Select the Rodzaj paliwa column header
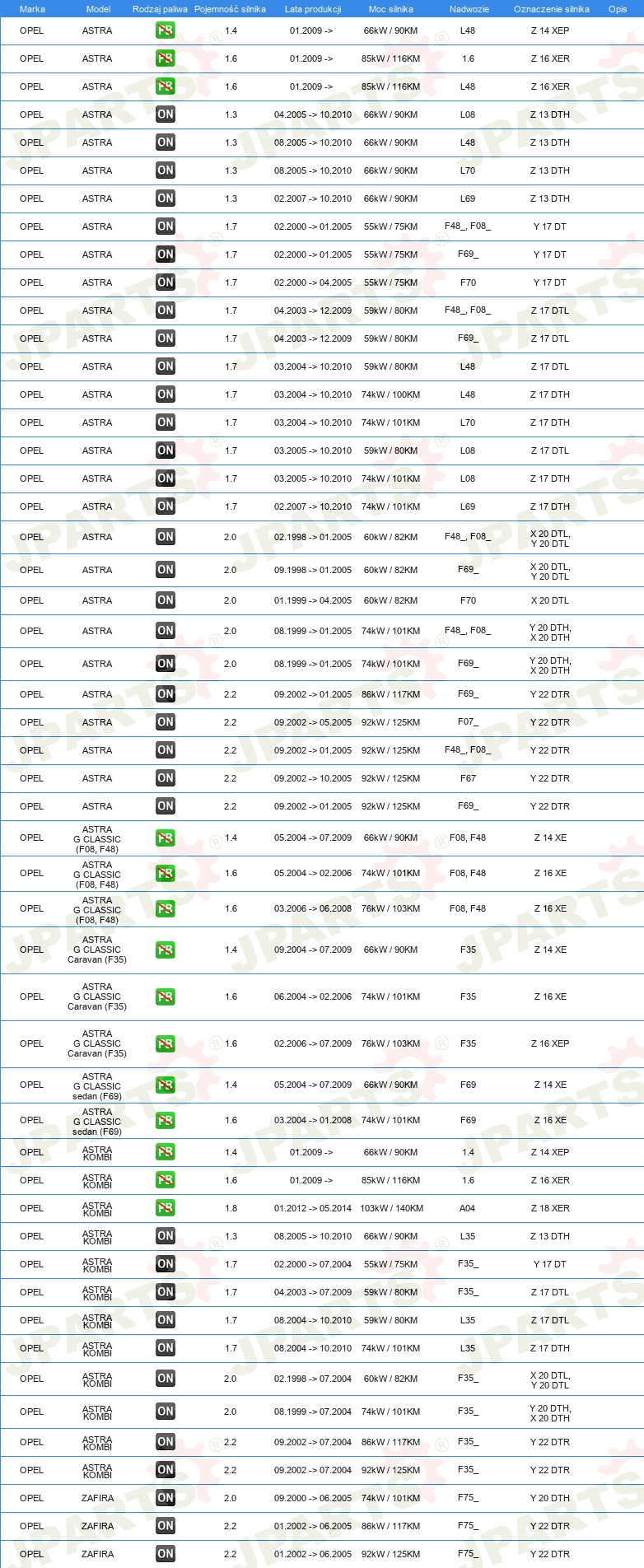Screen dimensions: 644x1568 pyautogui.click(x=160, y=9)
